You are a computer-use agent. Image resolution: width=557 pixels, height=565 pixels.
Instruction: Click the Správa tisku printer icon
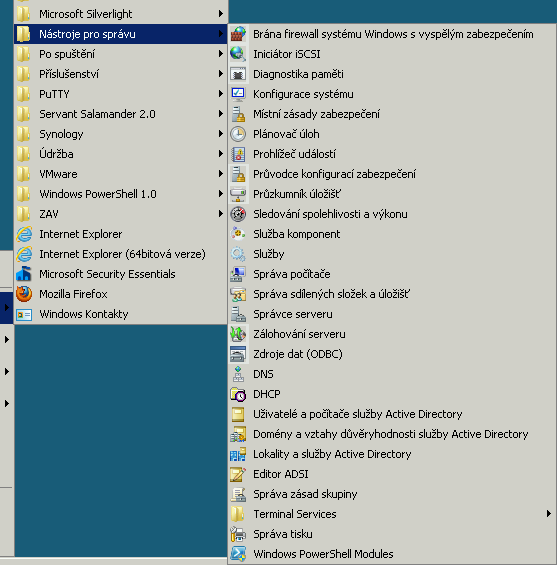click(x=238, y=534)
